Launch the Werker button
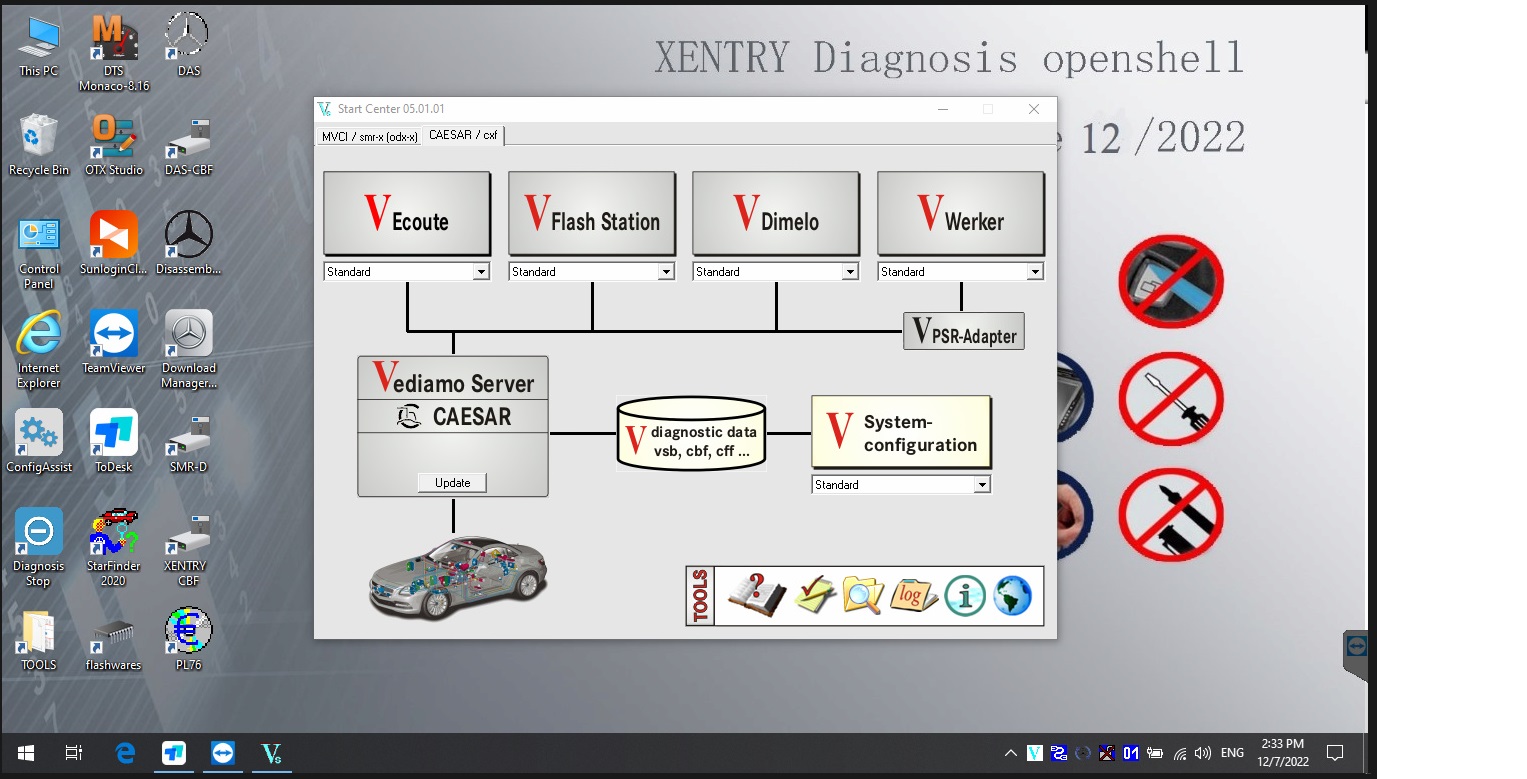This screenshot has height=779, width=1527. coord(961,213)
